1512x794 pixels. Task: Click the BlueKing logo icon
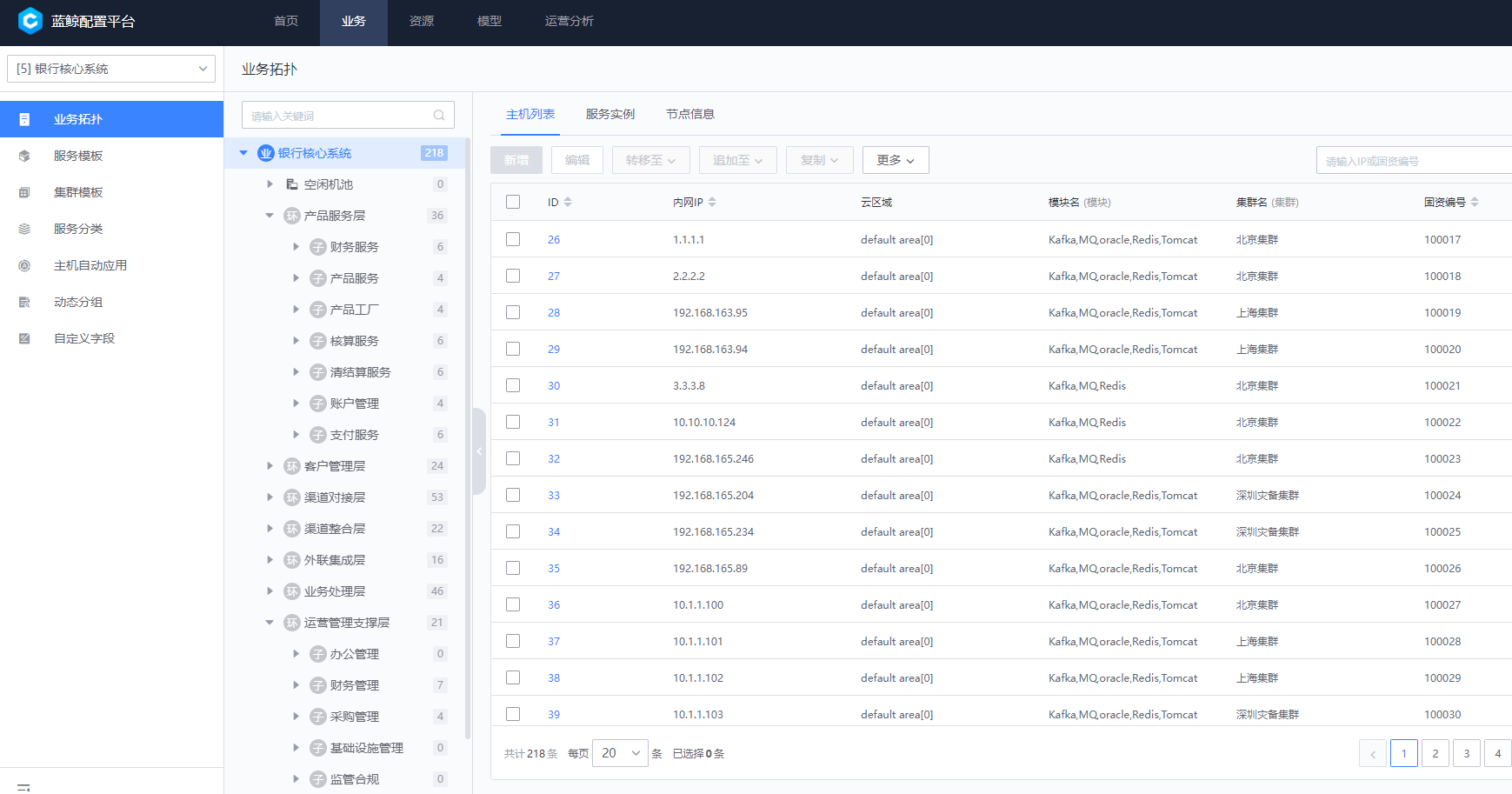[30, 21]
